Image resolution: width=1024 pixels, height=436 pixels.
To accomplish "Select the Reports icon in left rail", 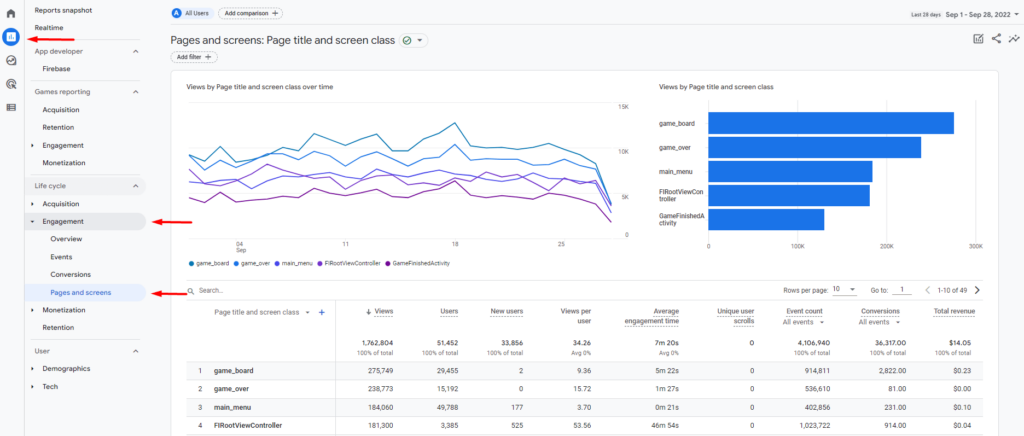I will (10, 37).
